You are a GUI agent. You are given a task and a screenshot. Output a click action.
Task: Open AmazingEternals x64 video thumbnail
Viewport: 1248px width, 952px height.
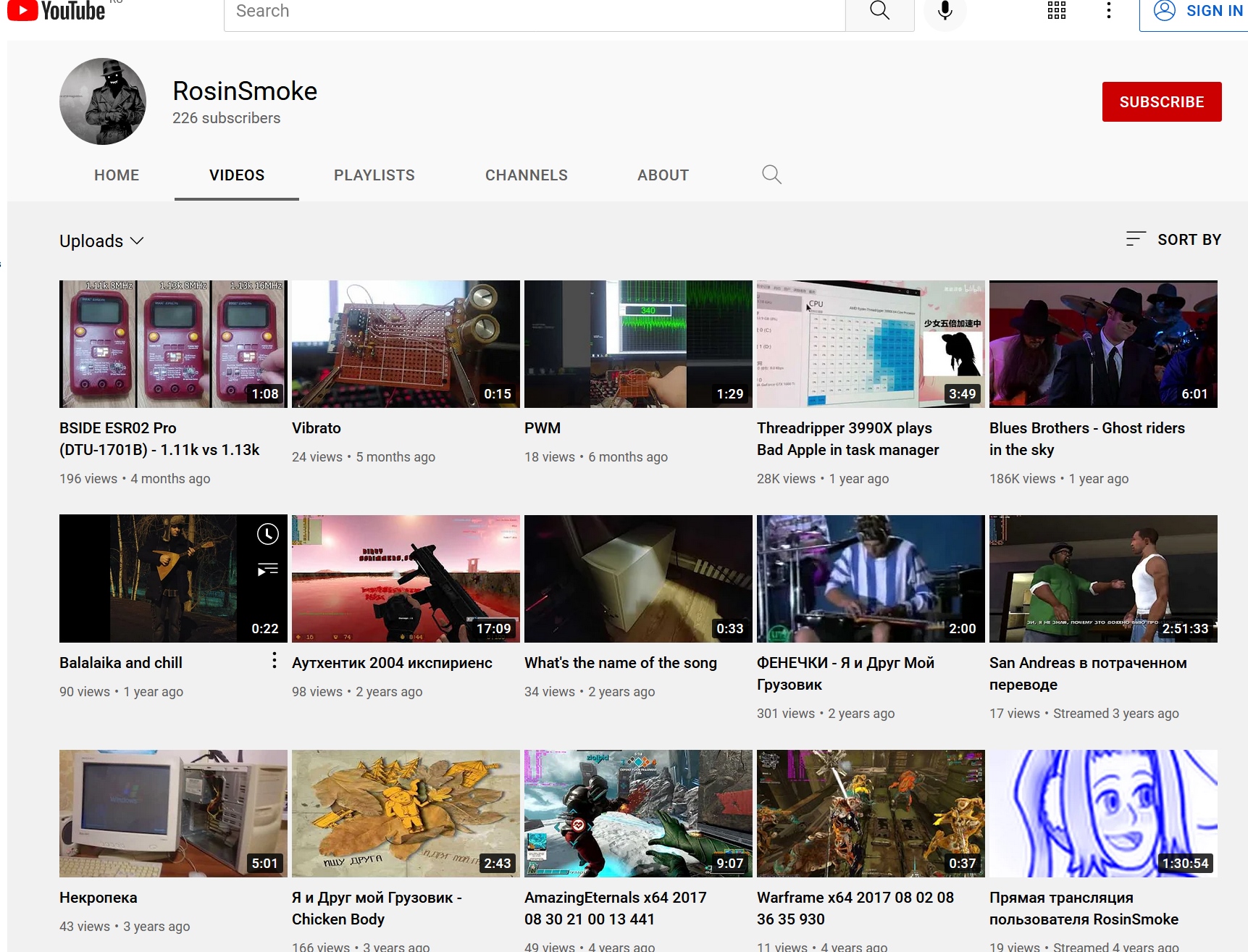pyautogui.click(x=638, y=814)
